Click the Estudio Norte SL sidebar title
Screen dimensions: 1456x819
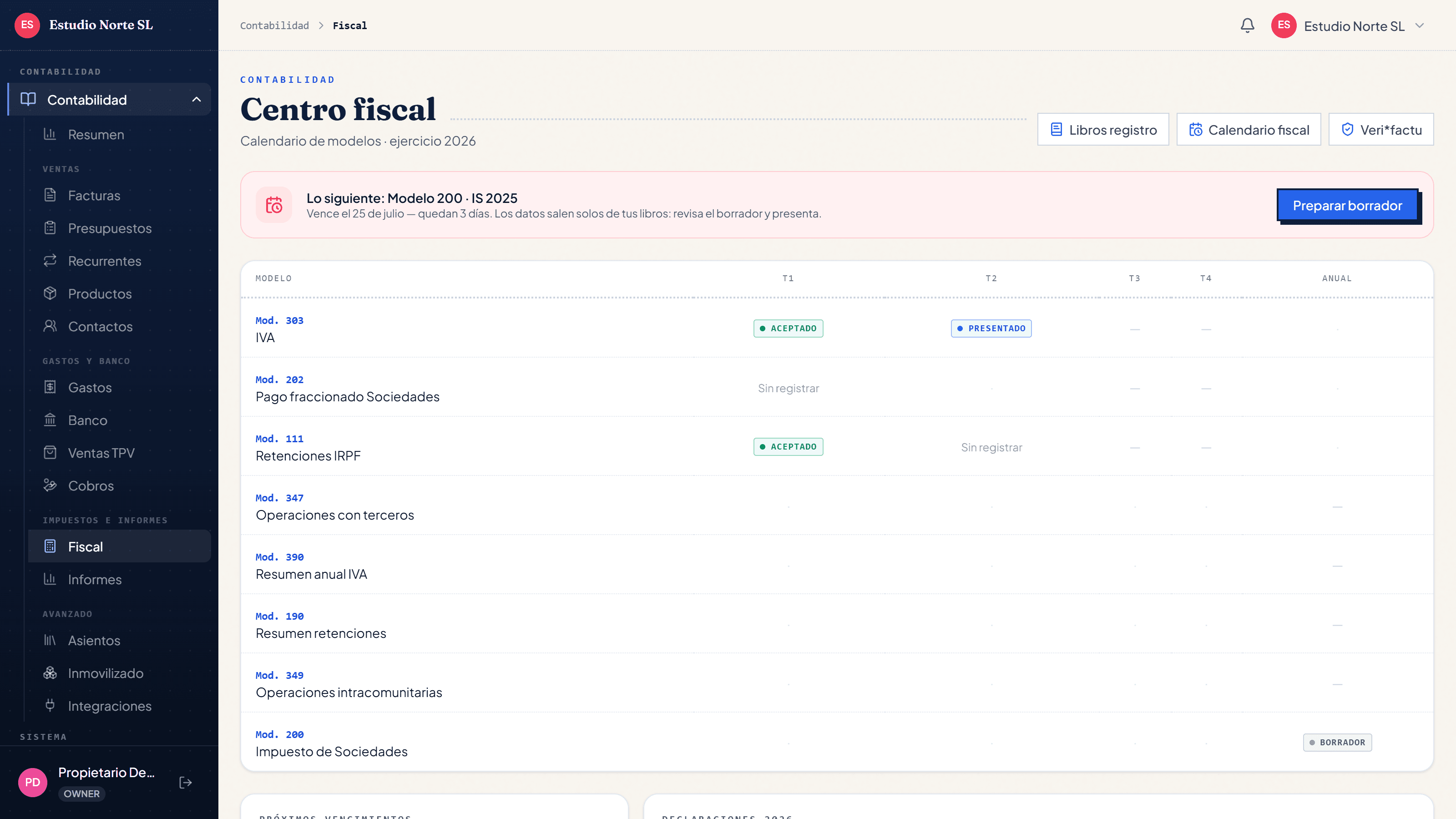click(101, 25)
